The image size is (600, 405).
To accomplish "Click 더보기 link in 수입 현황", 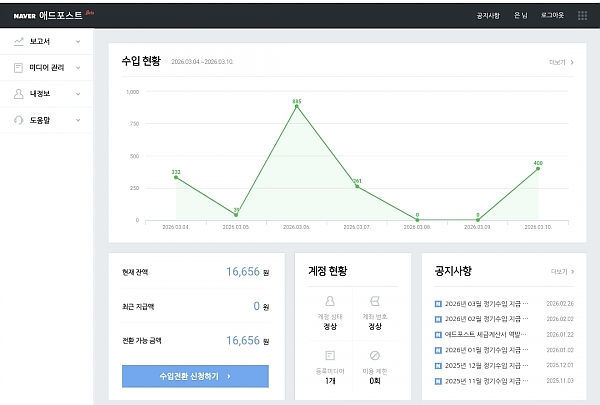I will (x=560, y=62).
